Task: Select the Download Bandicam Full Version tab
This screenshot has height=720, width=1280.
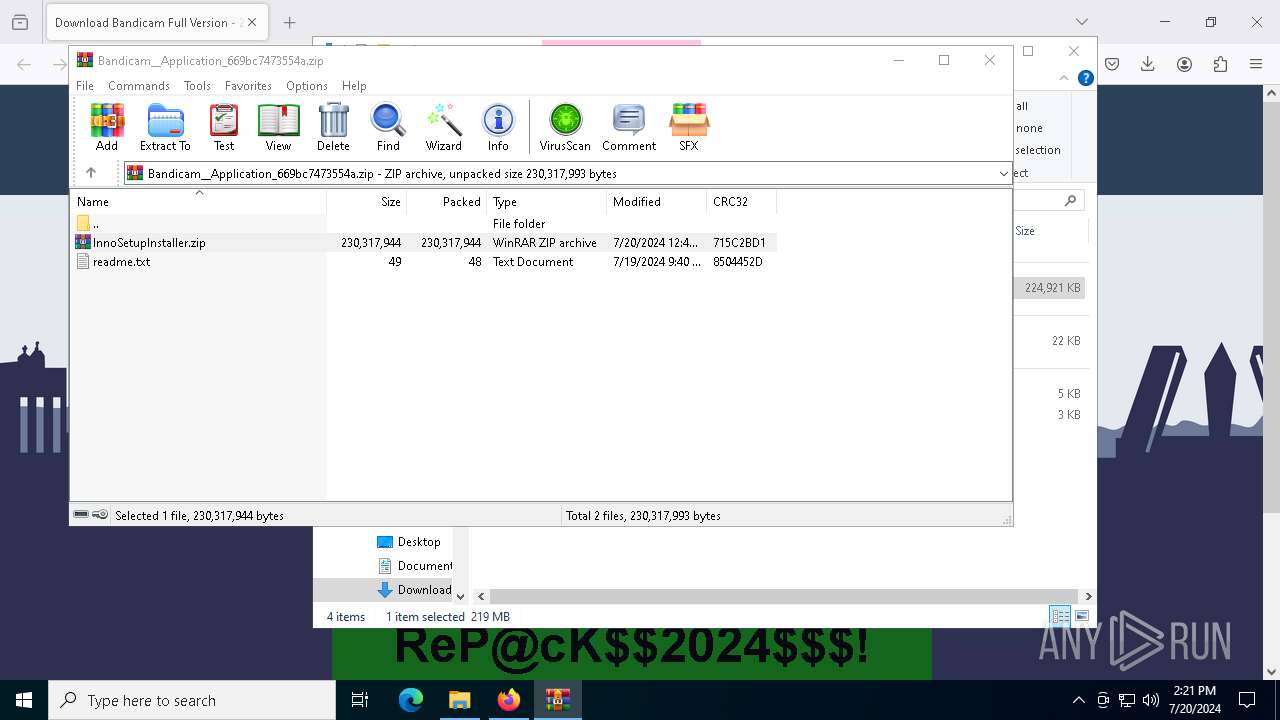Action: [x=157, y=22]
